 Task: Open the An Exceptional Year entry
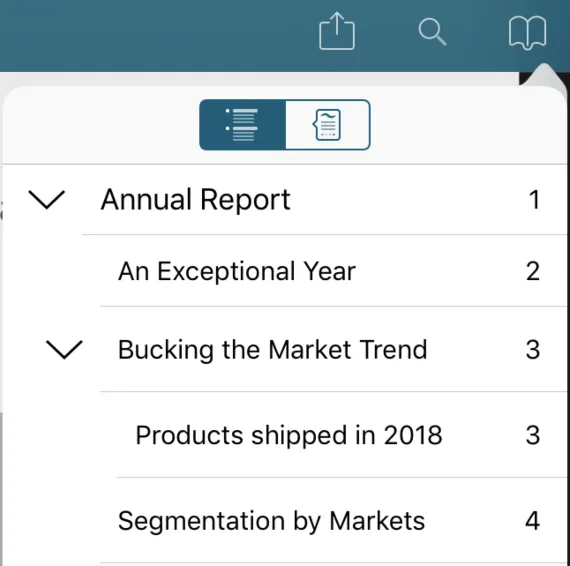tap(237, 271)
